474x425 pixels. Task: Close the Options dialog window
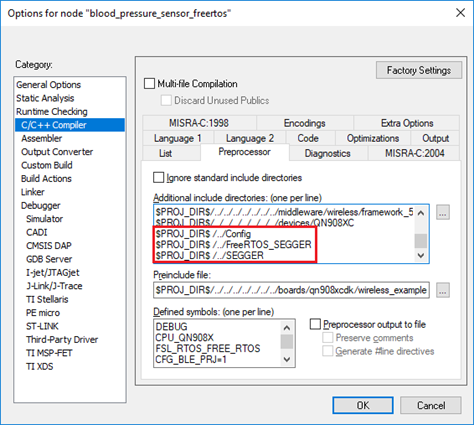[x=460, y=13]
